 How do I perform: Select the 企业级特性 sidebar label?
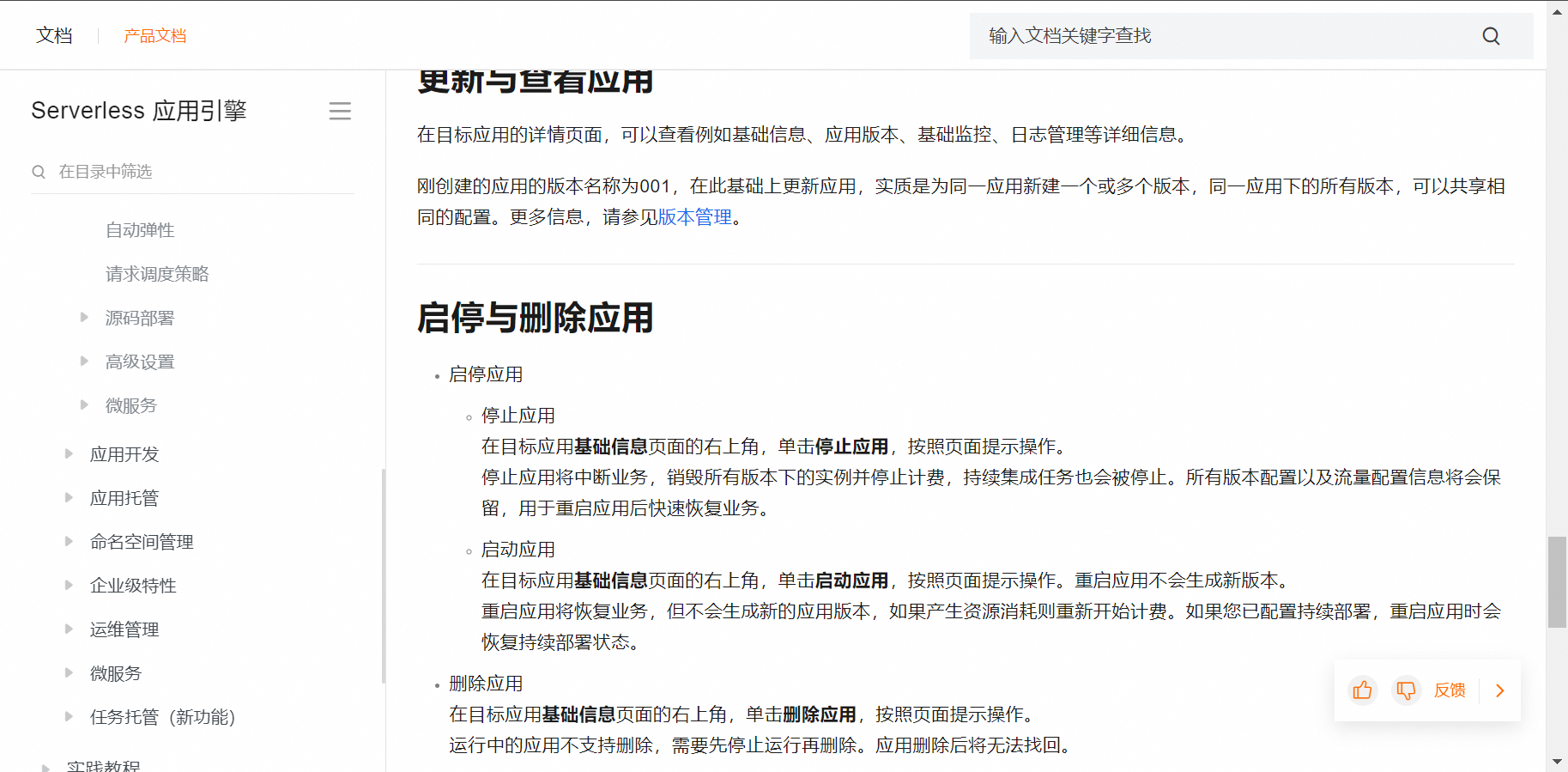click(x=133, y=586)
